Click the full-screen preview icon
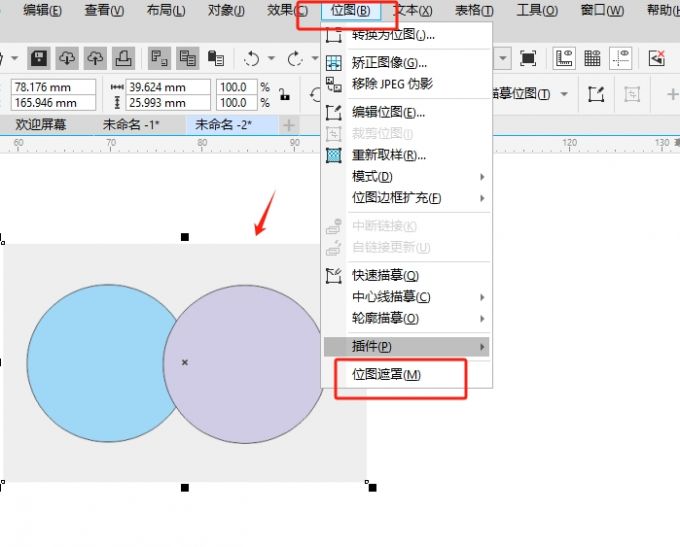 point(528,59)
